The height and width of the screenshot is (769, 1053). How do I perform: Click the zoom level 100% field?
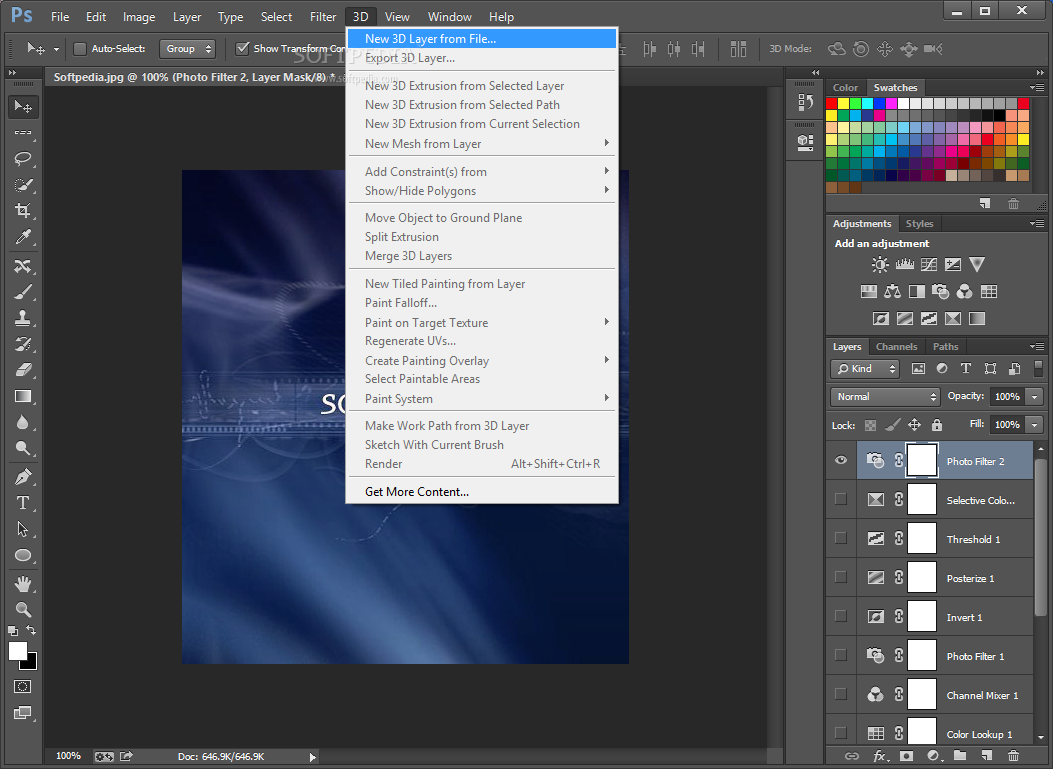[x=68, y=756]
